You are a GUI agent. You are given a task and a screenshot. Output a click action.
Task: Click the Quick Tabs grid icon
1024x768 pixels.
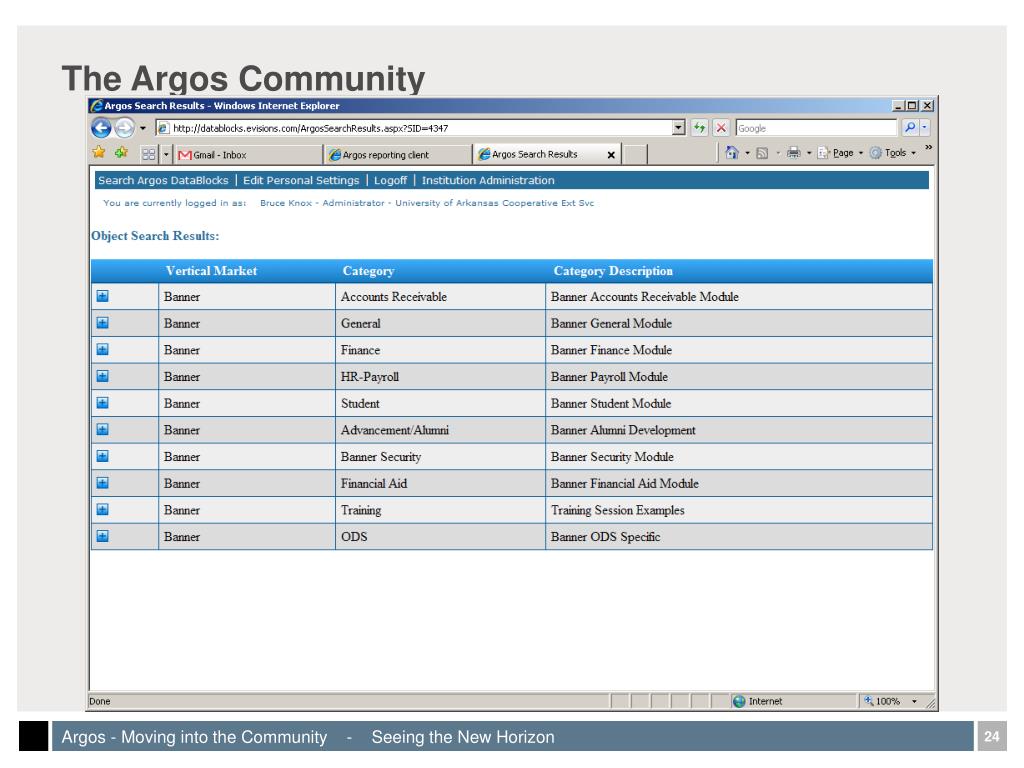pyautogui.click(x=149, y=154)
